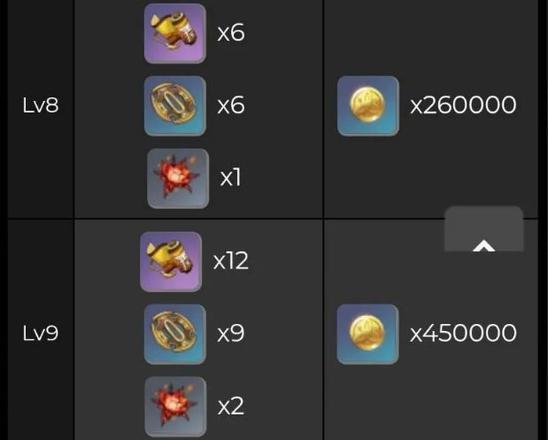The image size is (548, 440).
Task: Select the Mora coin icon beside x450000
Action: click(x=368, y=334)
